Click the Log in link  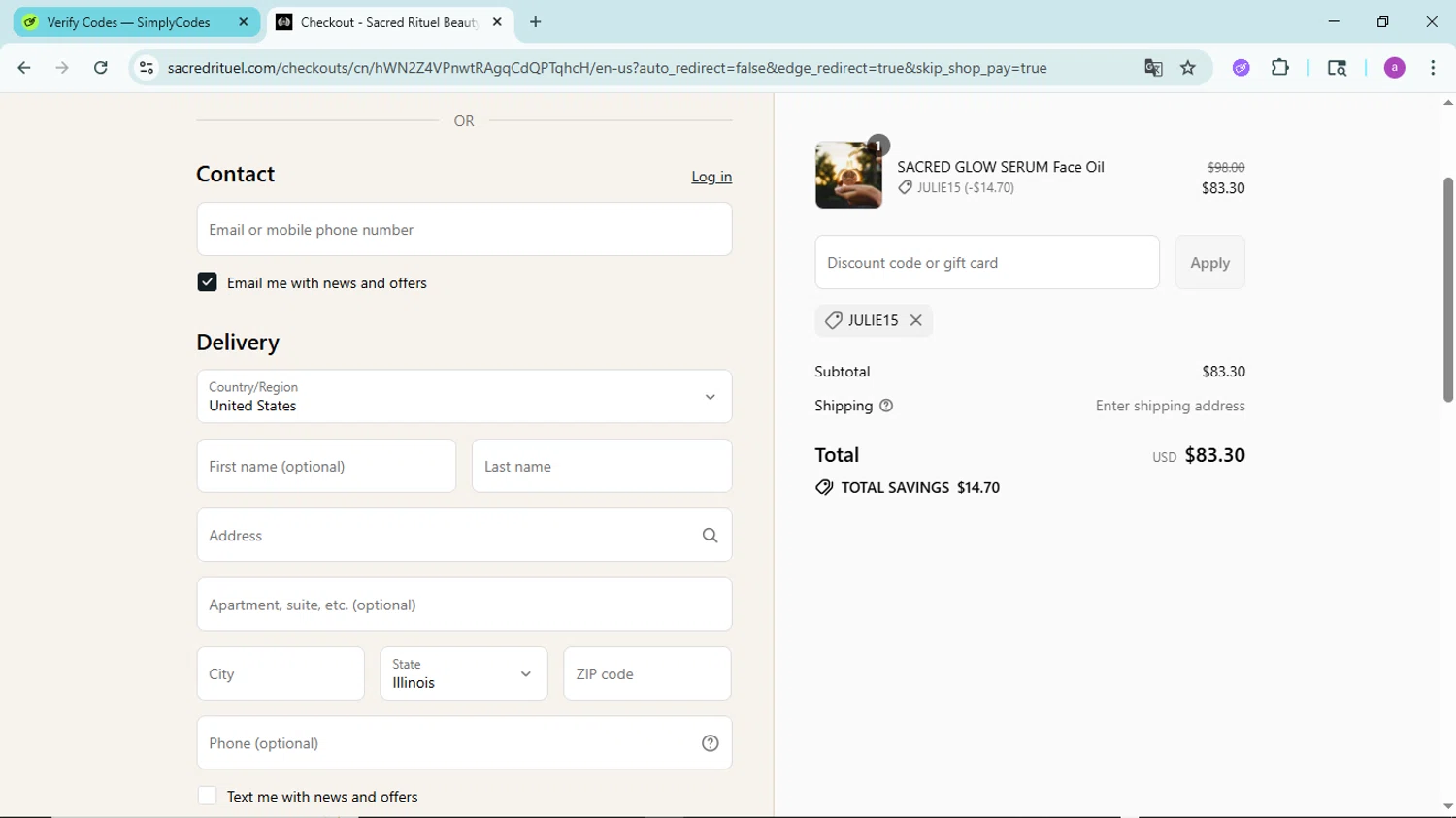tap(711, 177)
